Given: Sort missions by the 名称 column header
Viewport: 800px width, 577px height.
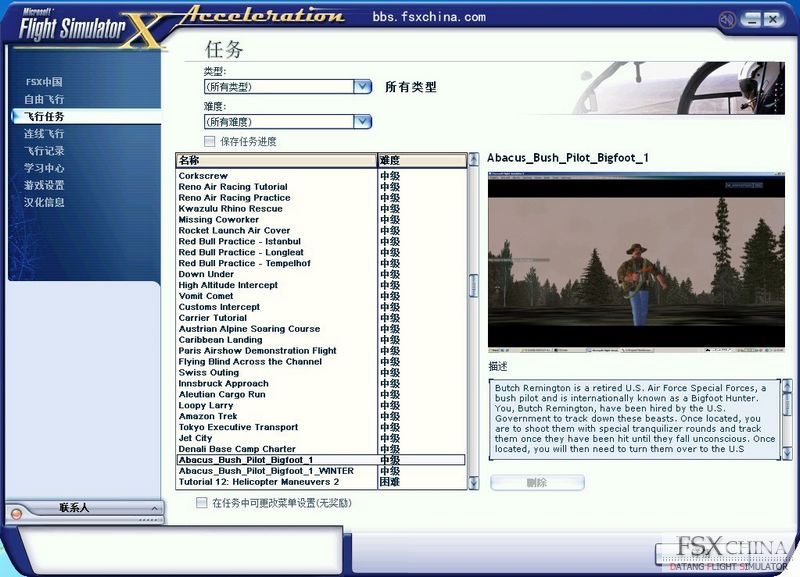Looking at the screenshot, I should 277,160.
